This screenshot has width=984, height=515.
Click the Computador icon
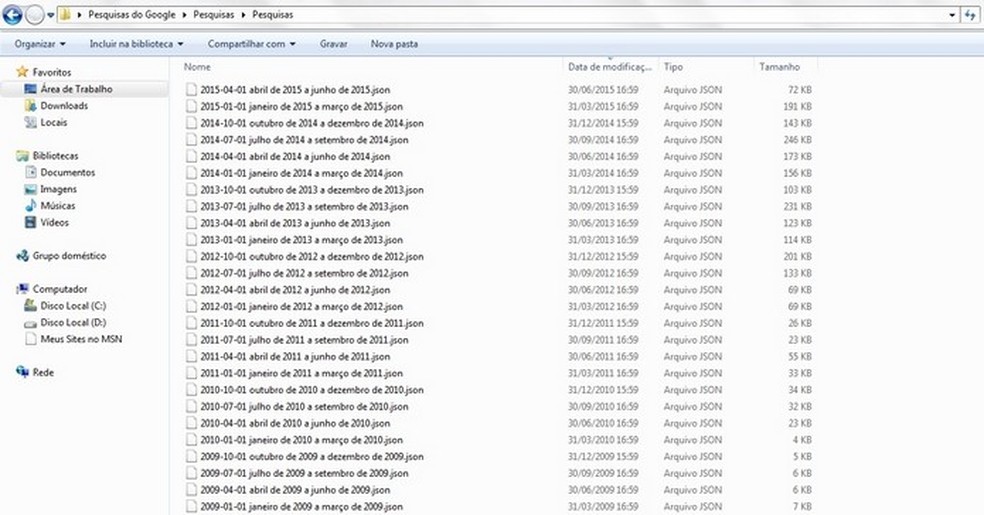pyautogui.click(x=23, y=289)
